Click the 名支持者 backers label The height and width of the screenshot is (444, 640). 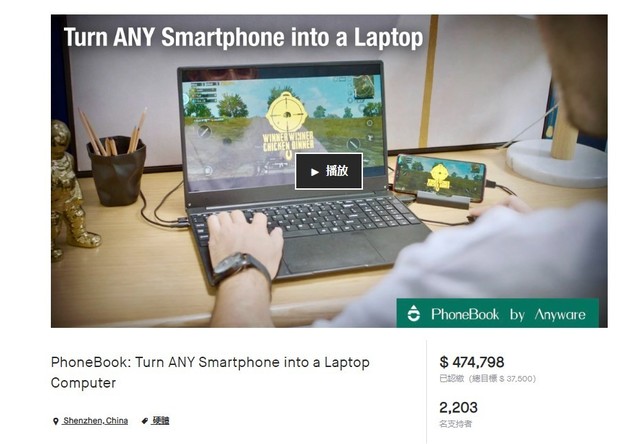click(x=456, y=424)
